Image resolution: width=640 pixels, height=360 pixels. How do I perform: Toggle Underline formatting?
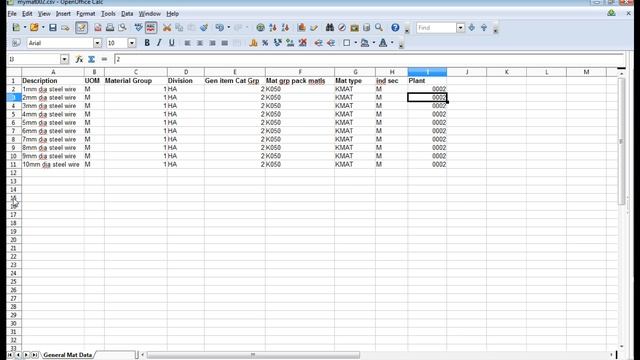172,43
